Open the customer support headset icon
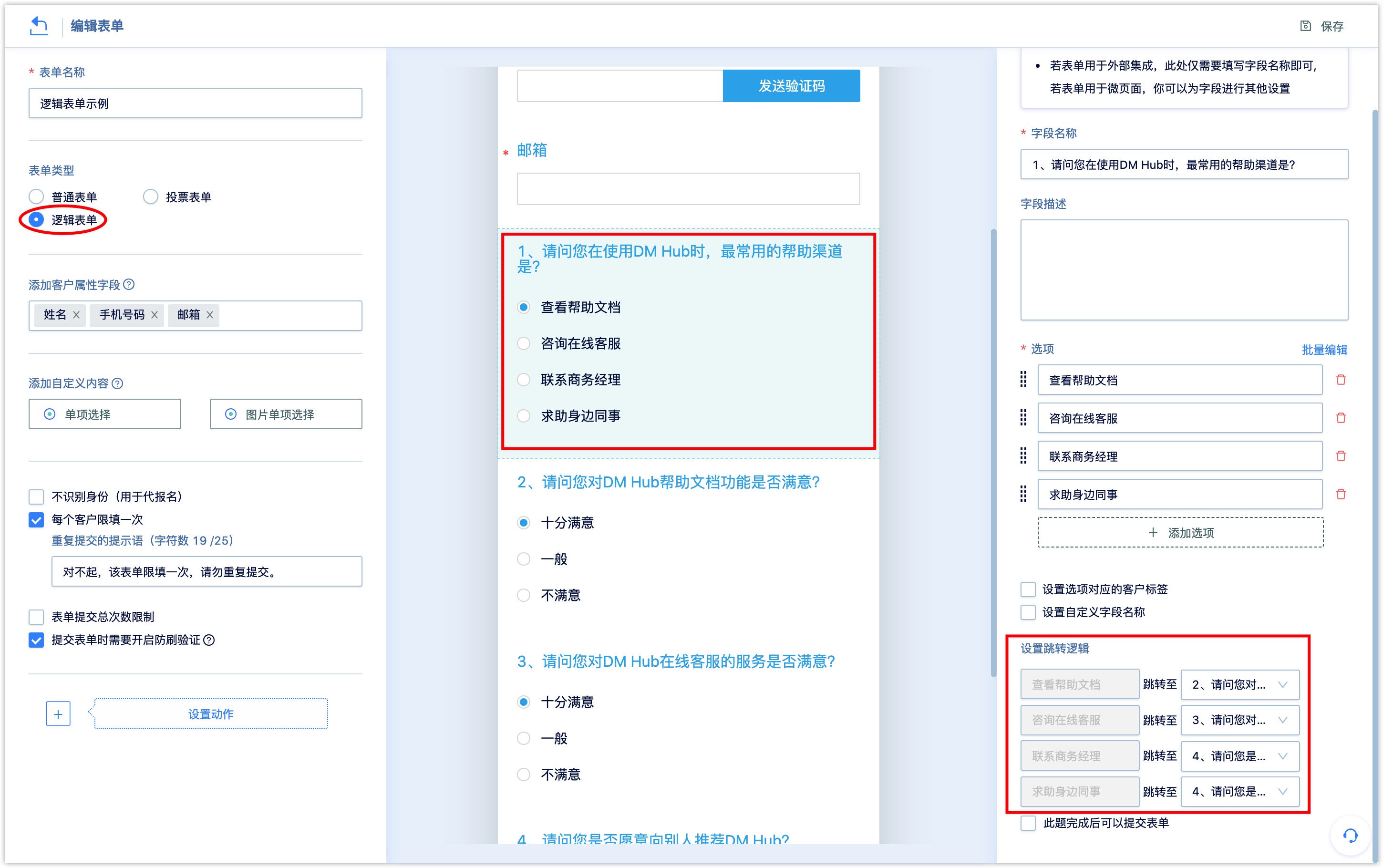This screenshot has height=868, width=1383. [1350, 836]
